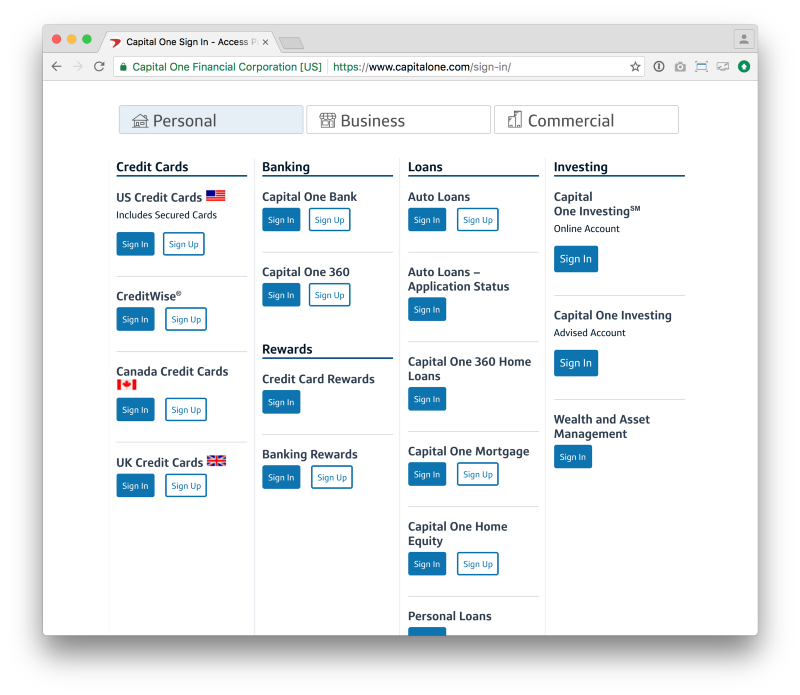This screenshot has height=695, width=800.
Task: Reload the Capital One page
Action: [x=99, y=67]
